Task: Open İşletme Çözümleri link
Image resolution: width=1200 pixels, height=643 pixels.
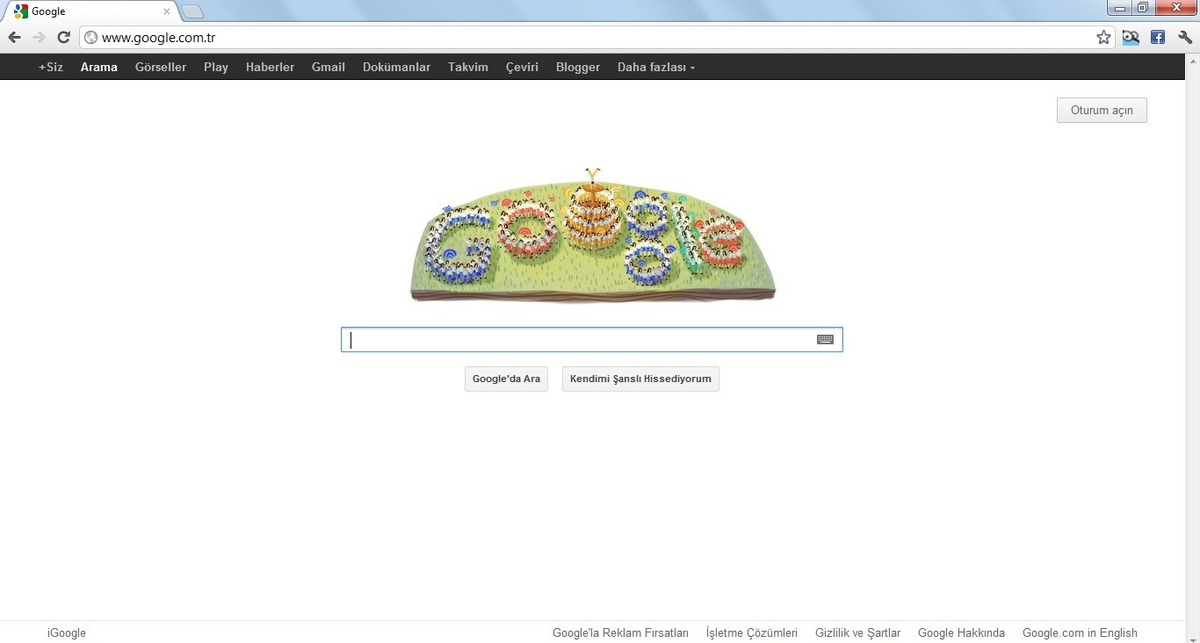Action: coord(752,633)
